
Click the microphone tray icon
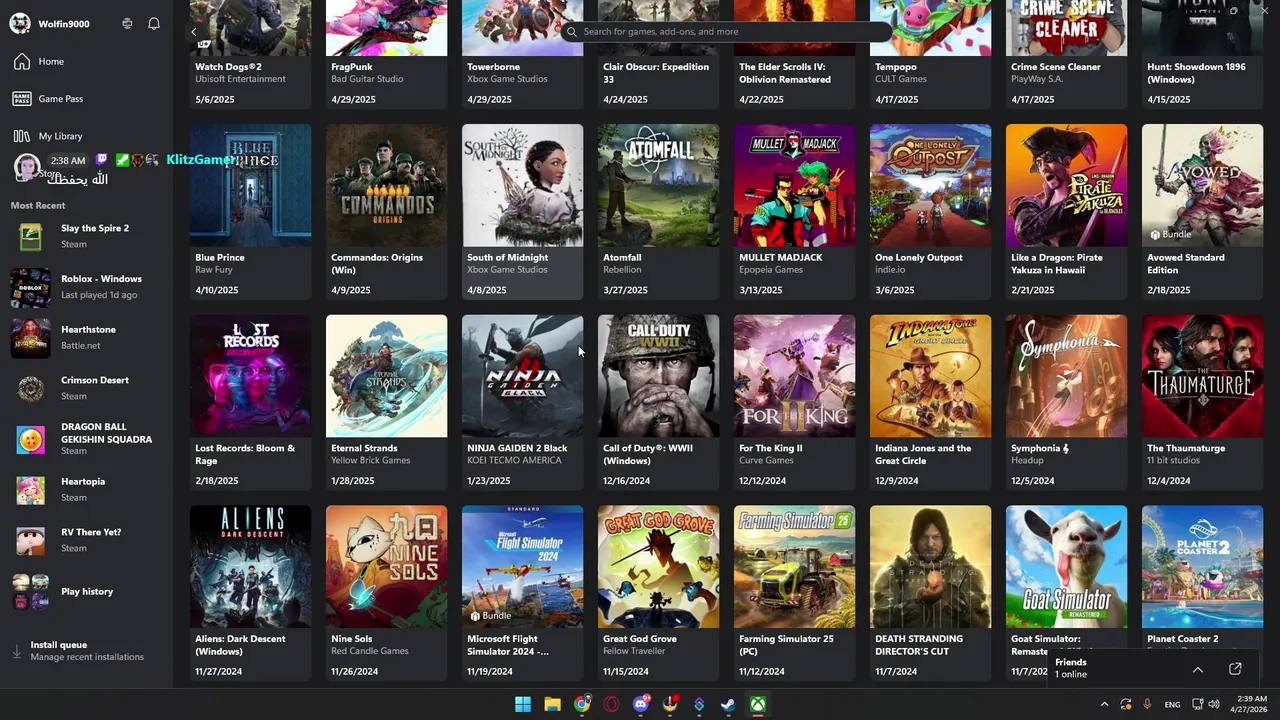[1147, 704]
